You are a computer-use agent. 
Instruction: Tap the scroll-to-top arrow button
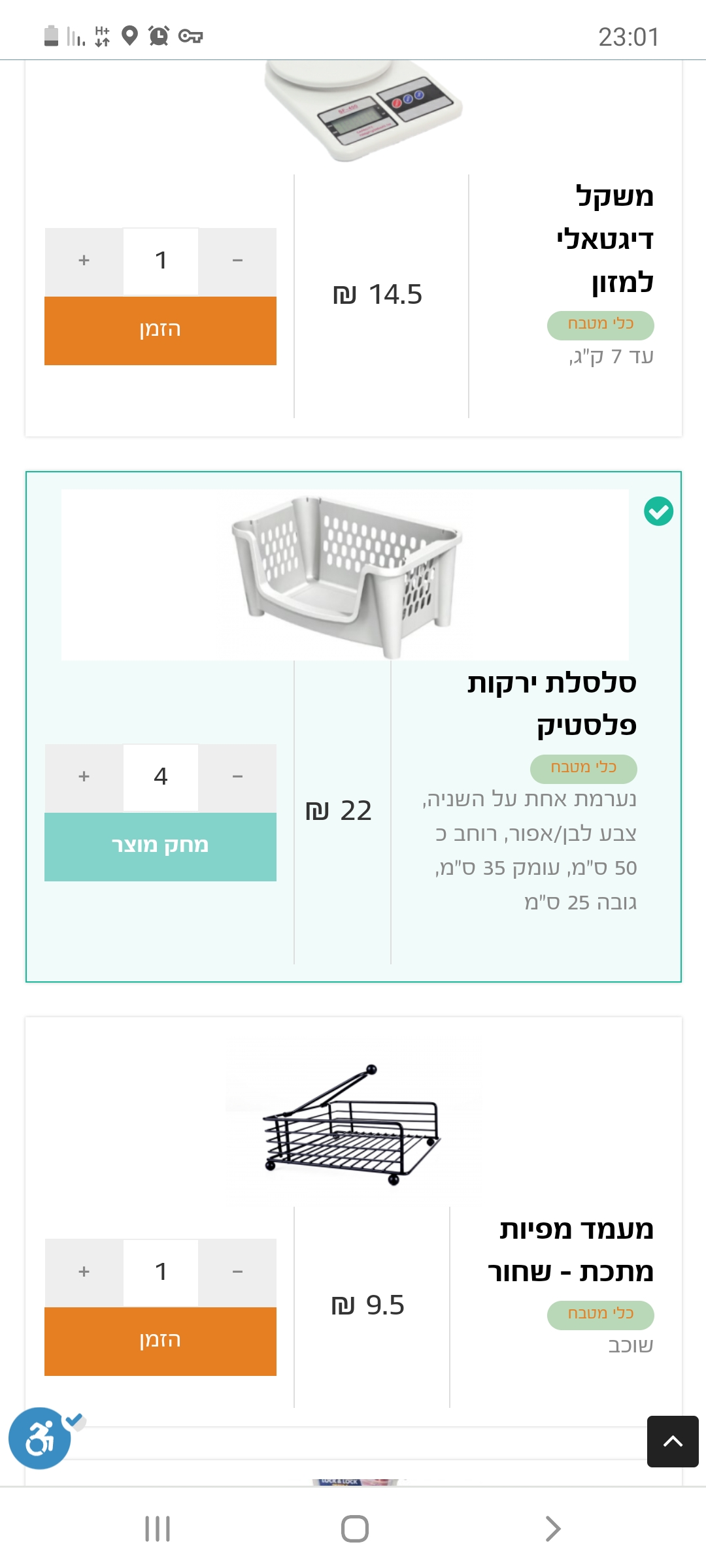[672, 1441]
